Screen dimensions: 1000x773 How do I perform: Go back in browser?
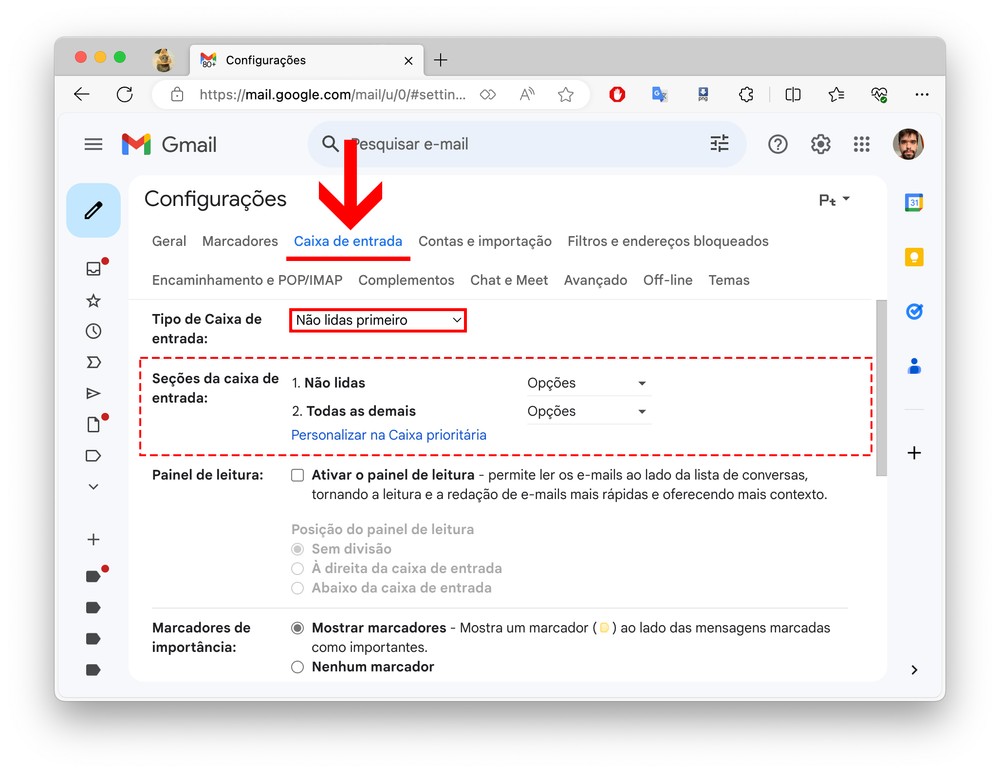tap(82, 94)
